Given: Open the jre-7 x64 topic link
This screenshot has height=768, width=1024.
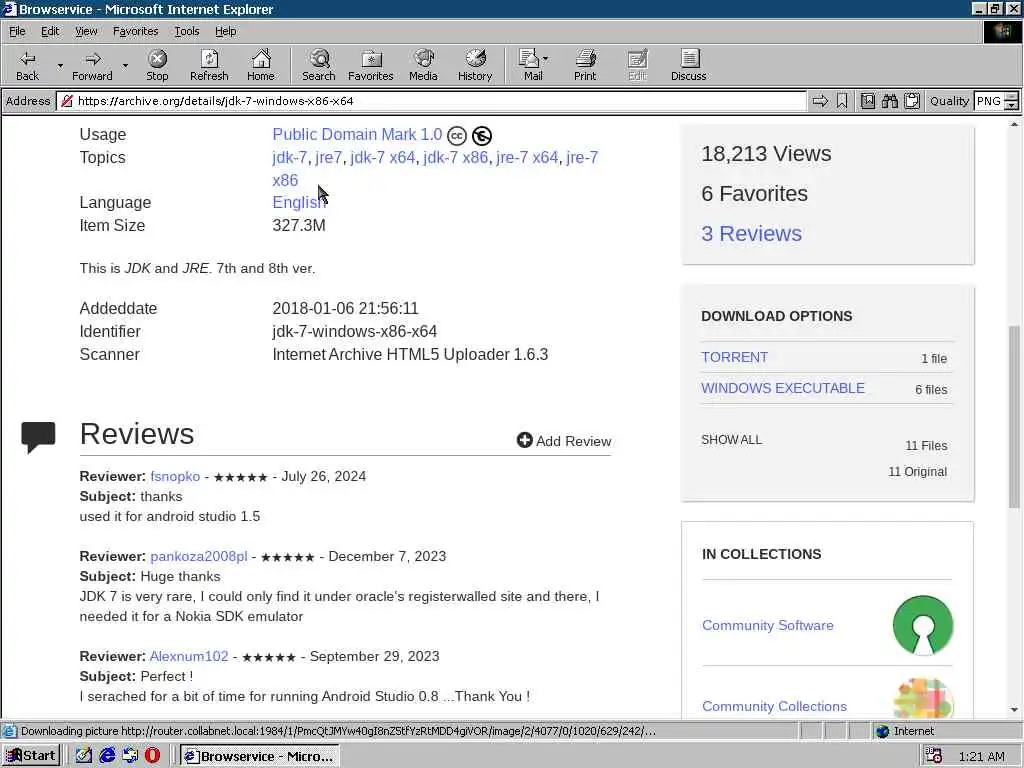Looking at the screenshot, I should (x=527, y=157).
